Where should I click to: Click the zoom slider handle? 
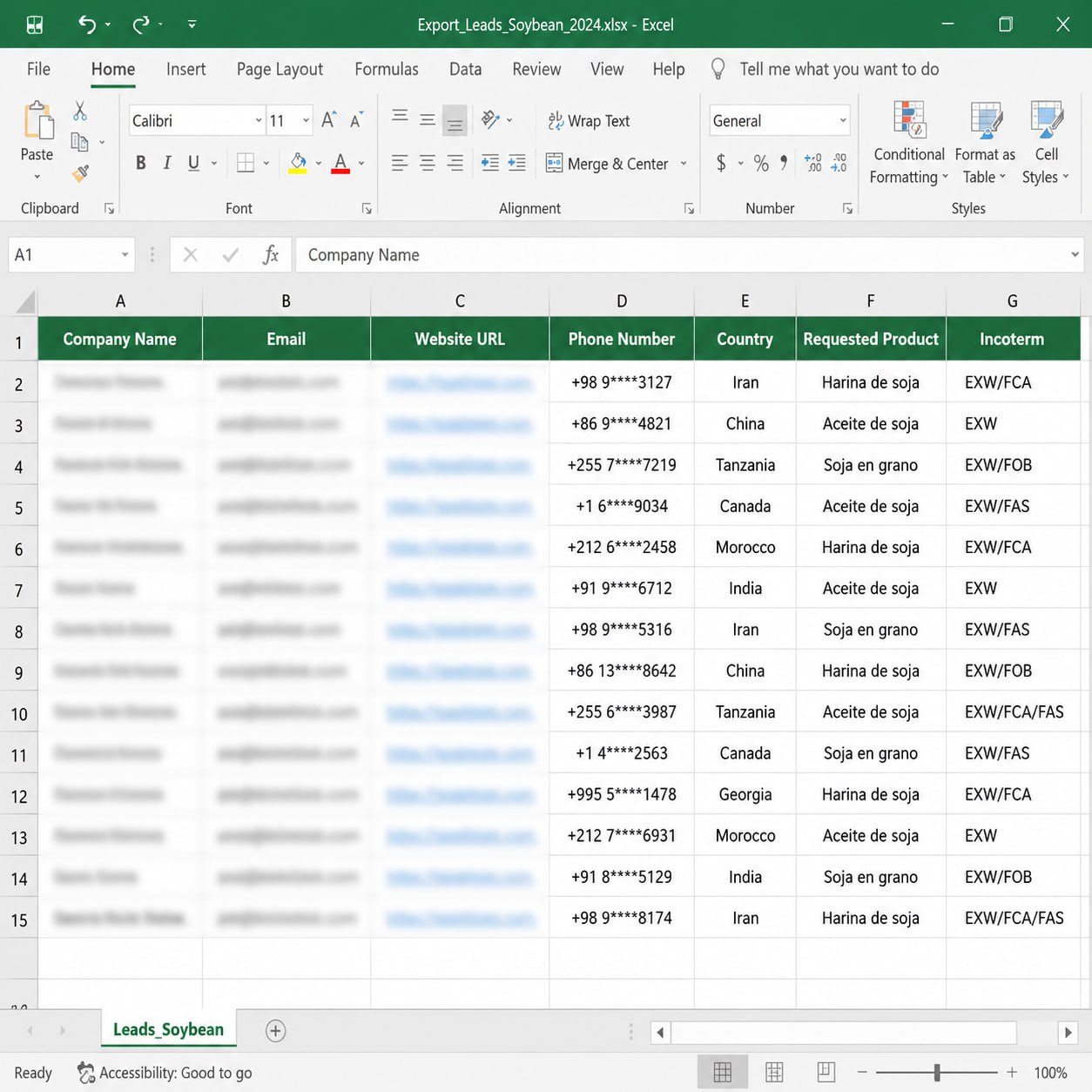pyautogui.click(x=937, y=1073)
